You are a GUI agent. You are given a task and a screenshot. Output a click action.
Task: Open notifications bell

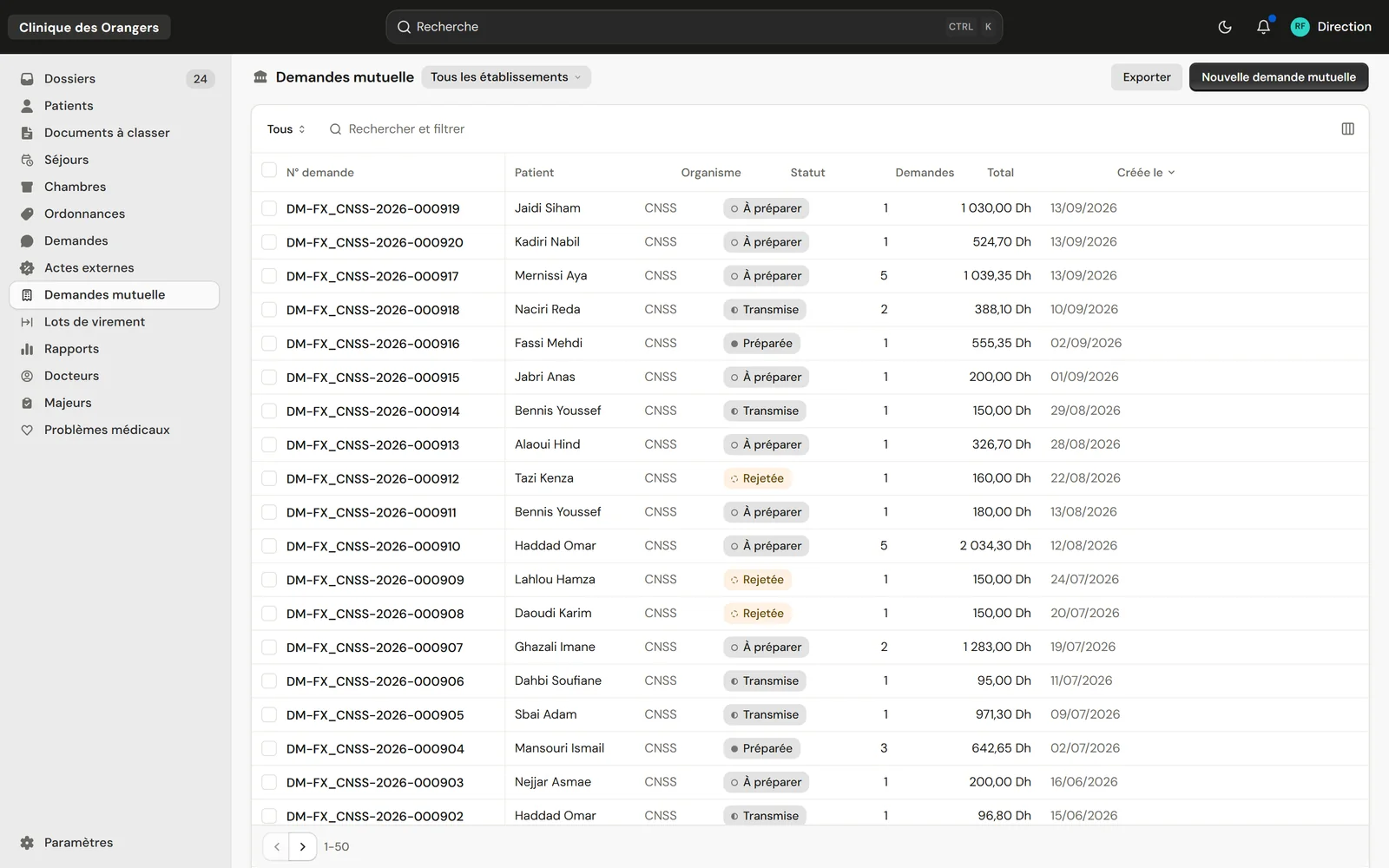pos(1263,27)
